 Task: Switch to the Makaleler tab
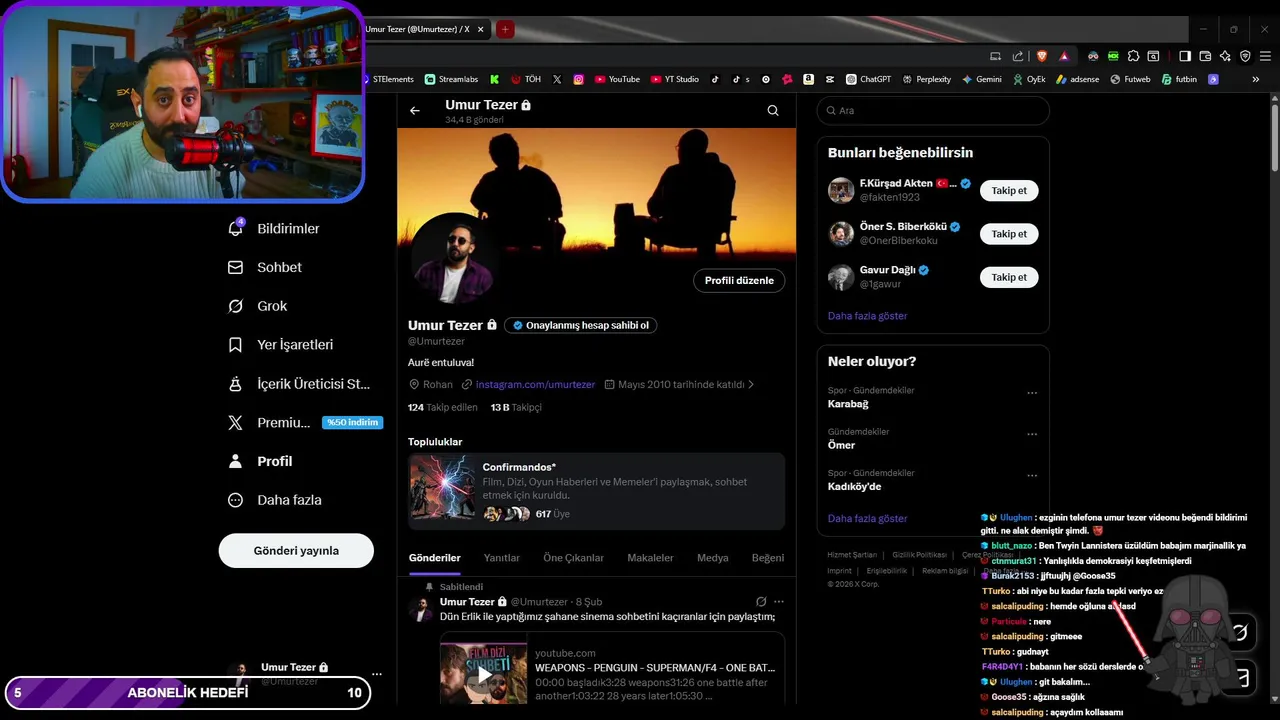click(650, 558)
